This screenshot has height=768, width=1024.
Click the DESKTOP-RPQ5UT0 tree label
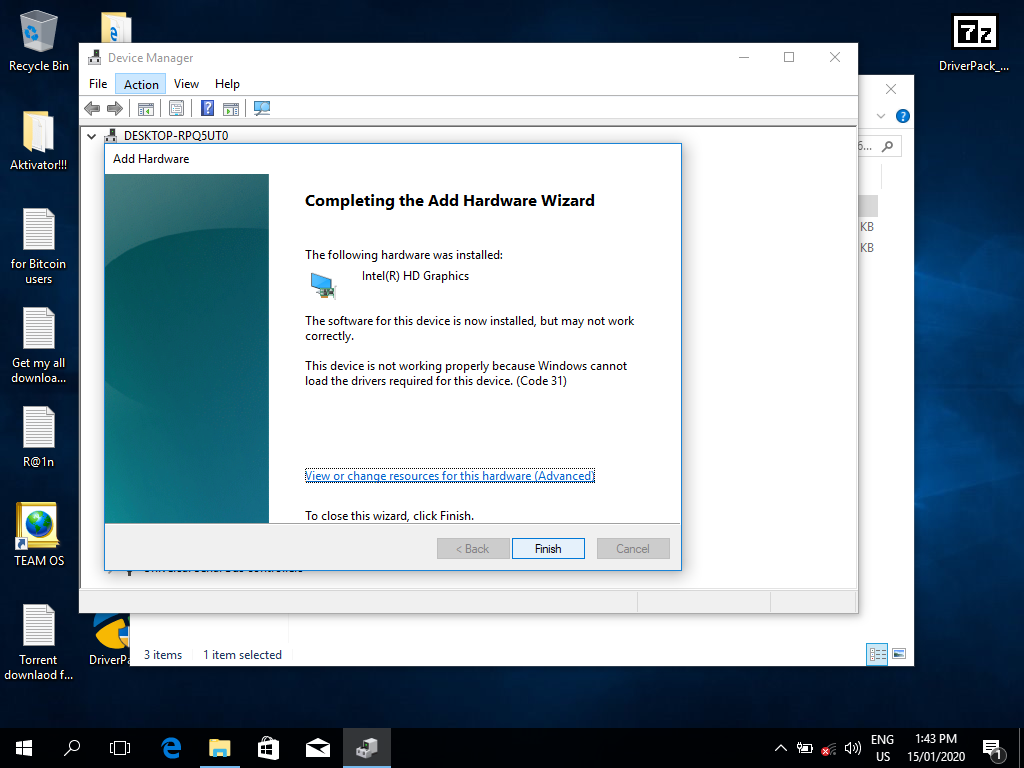point(176,136)
